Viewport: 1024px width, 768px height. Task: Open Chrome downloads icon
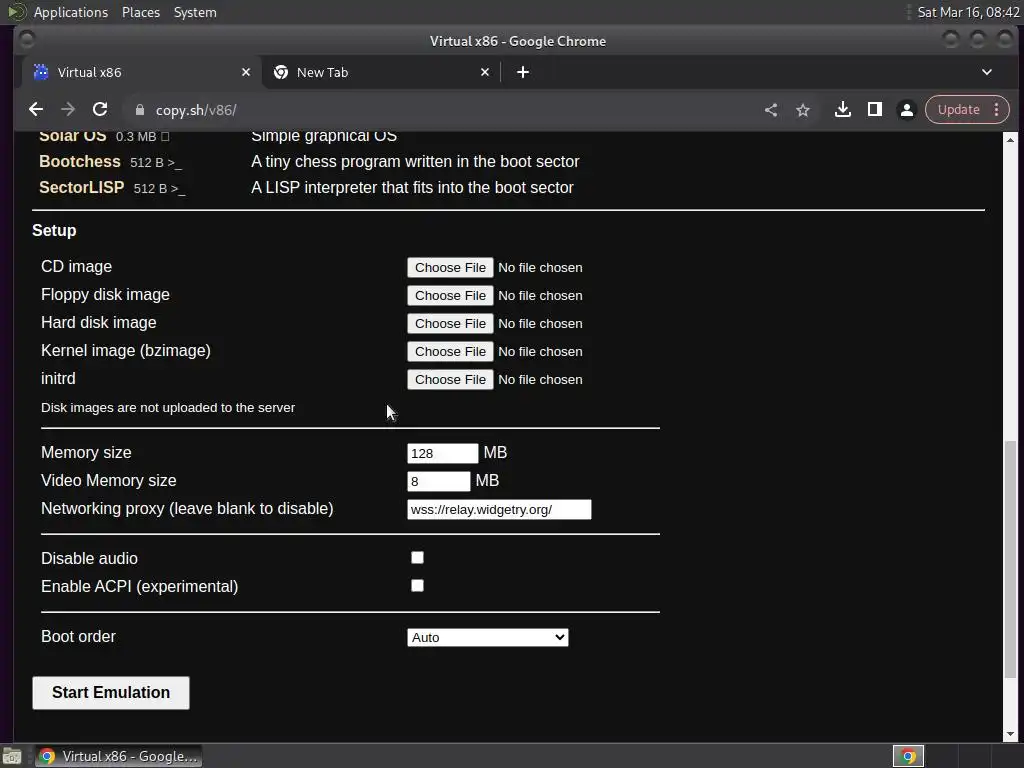click(x=842, y=110)
